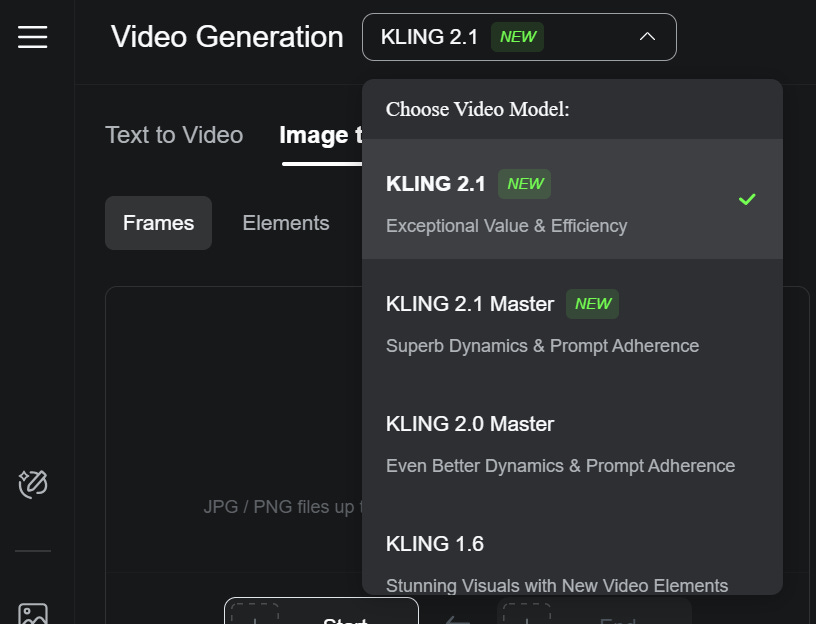Click 'Exceptional Value & Efficiency' description
816x624 pixels.
[x=506, y=226]
